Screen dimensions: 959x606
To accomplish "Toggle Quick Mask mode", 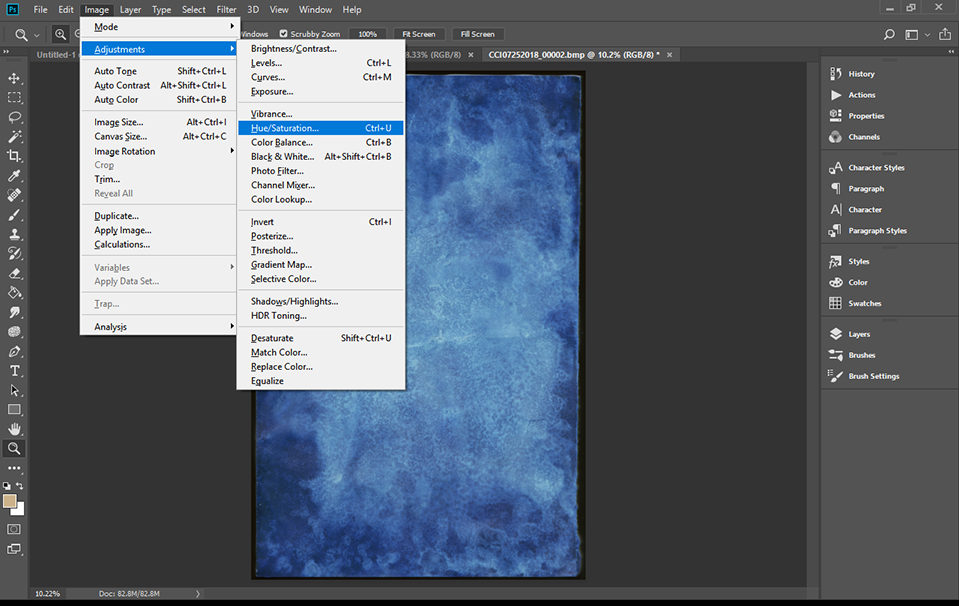I will (14, 529).
